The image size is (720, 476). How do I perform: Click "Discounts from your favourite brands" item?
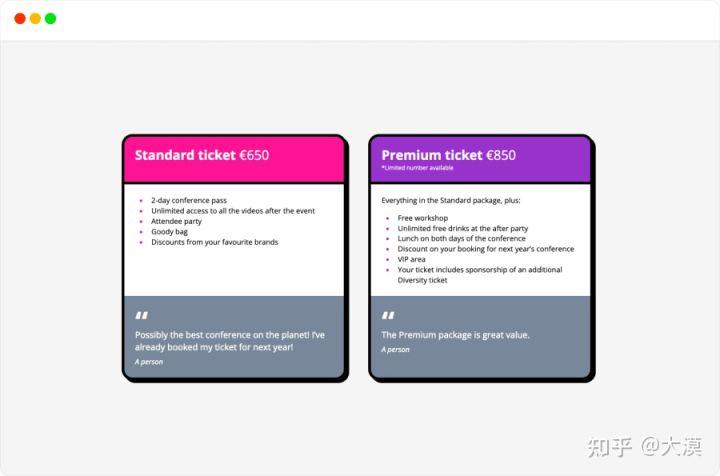[214, 242]
